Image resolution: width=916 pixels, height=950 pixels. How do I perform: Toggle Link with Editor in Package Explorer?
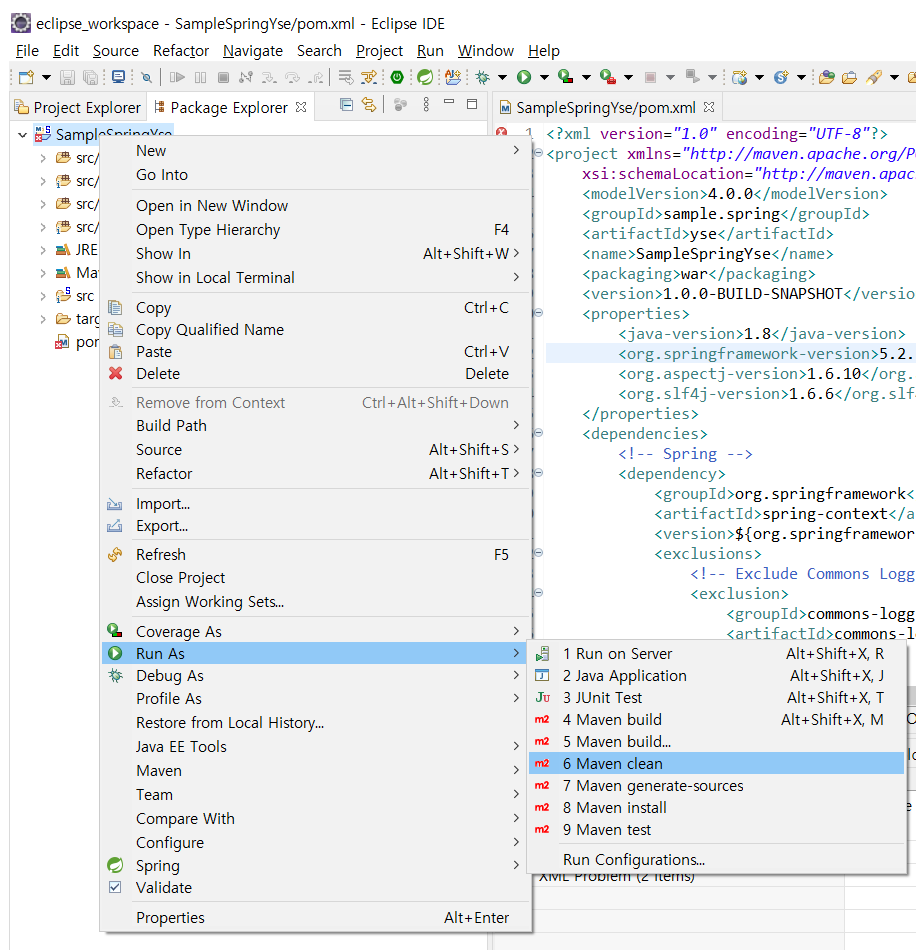368,105
